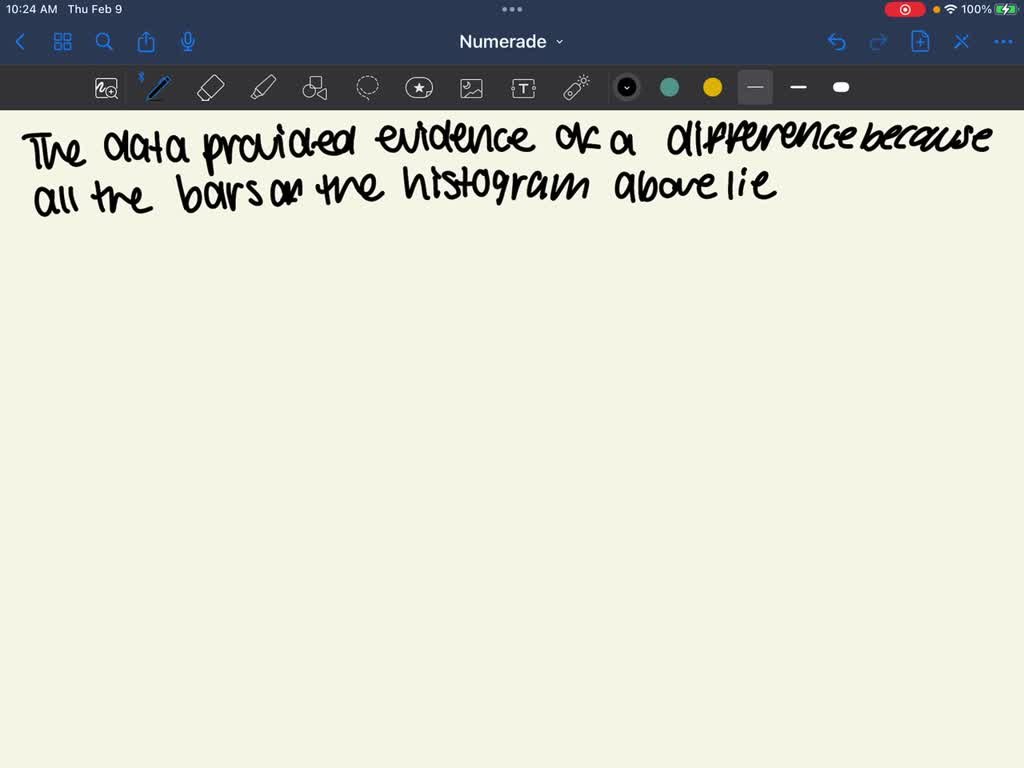1024x768 pixels.
Task: Select the Eraser tool
Action: pyautogui.click(x=210, y=87)
